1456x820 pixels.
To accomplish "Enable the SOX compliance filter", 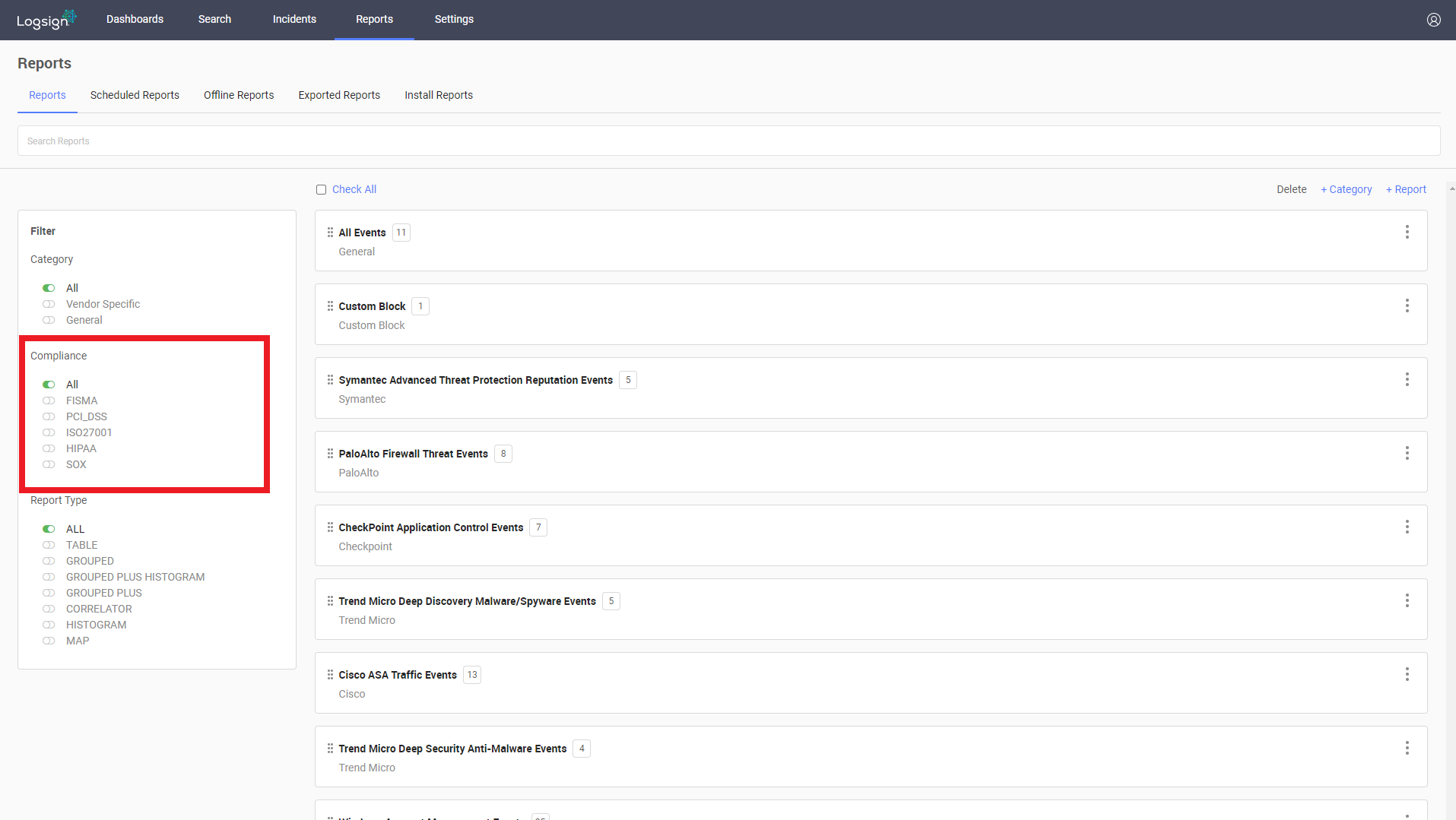I will click(x=49, y=464).
